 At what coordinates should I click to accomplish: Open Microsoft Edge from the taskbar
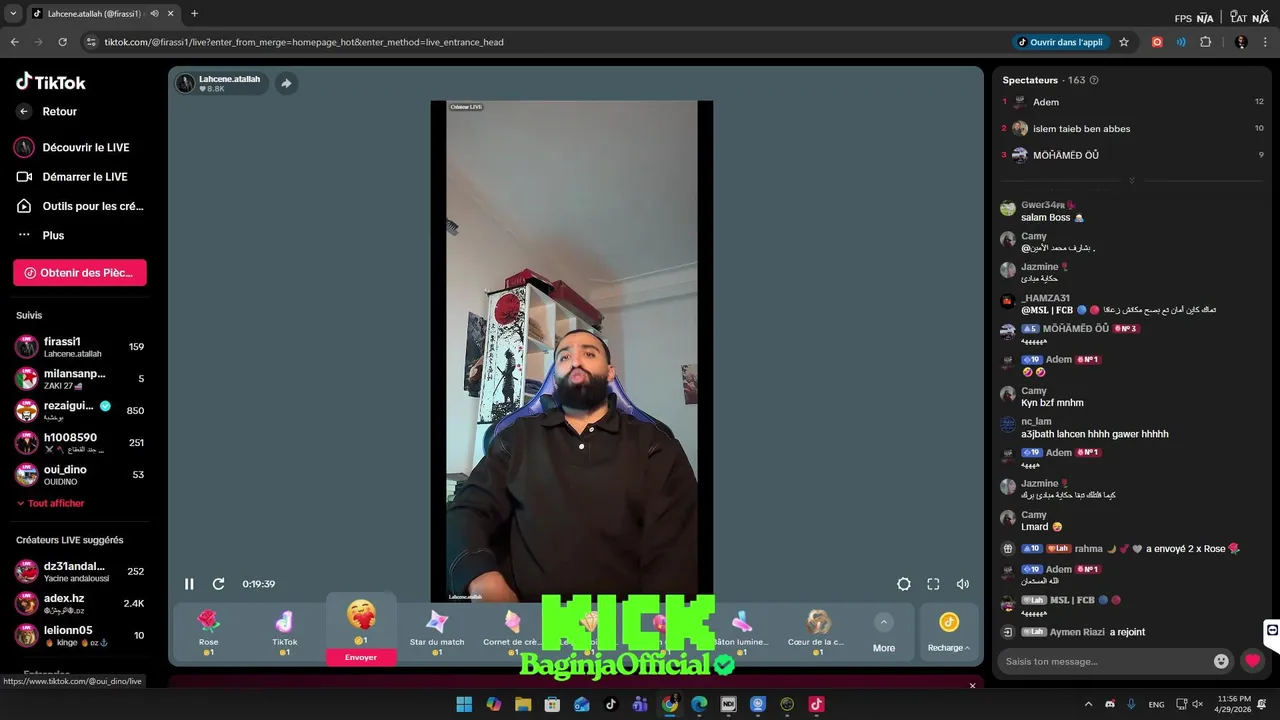click(699, 704)
